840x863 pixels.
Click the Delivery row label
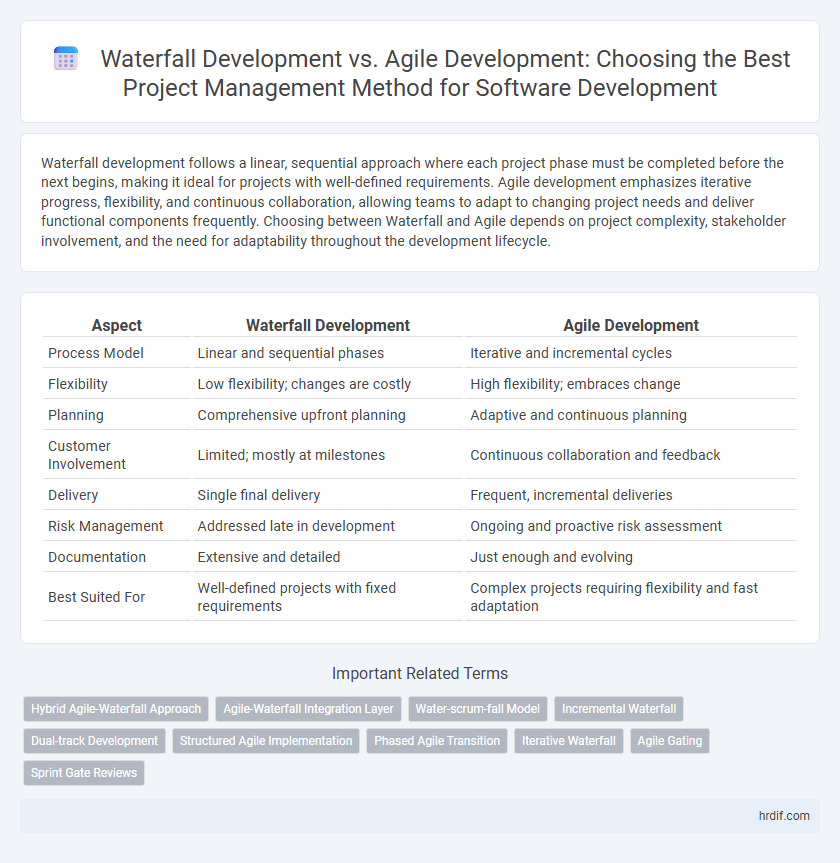click(73, 495)
